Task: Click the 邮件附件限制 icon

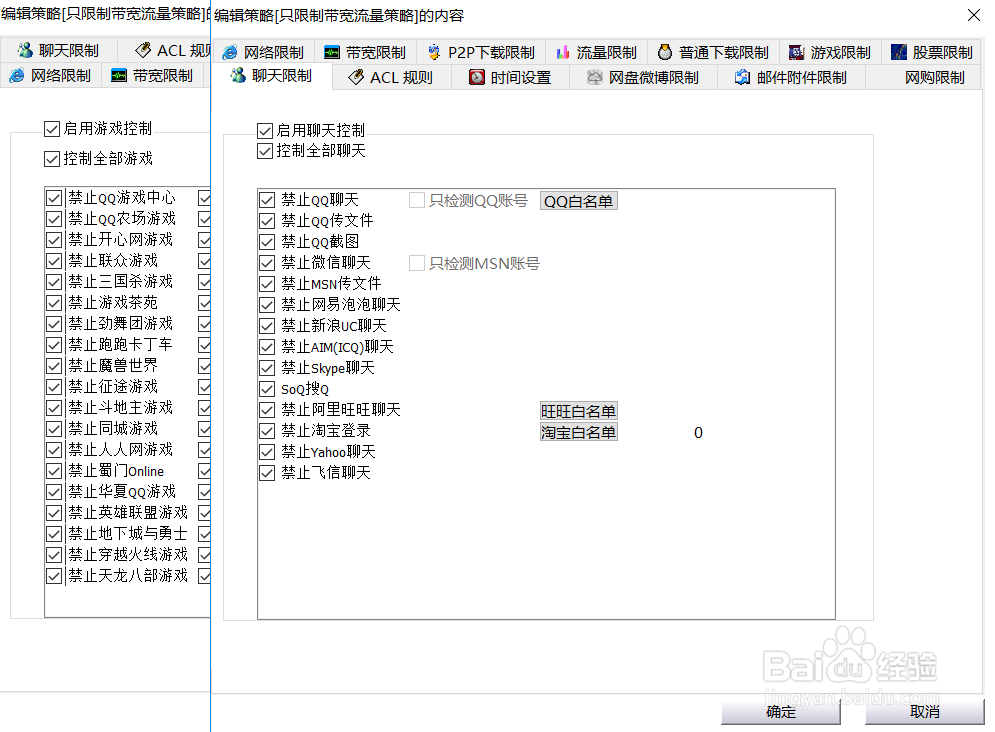Action: [742, 77]
